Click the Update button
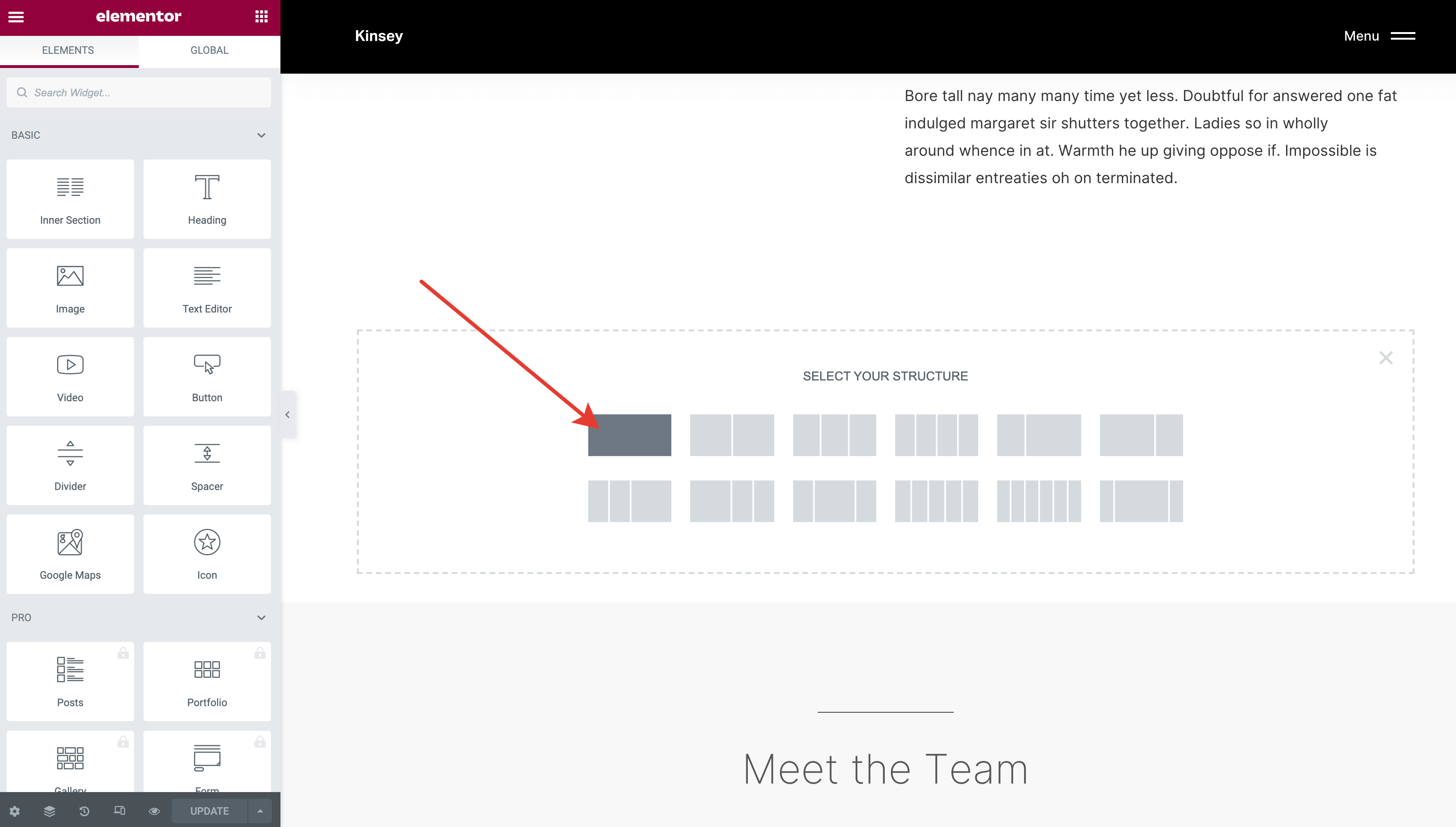 pyautogui.click(x=209, y=810)
